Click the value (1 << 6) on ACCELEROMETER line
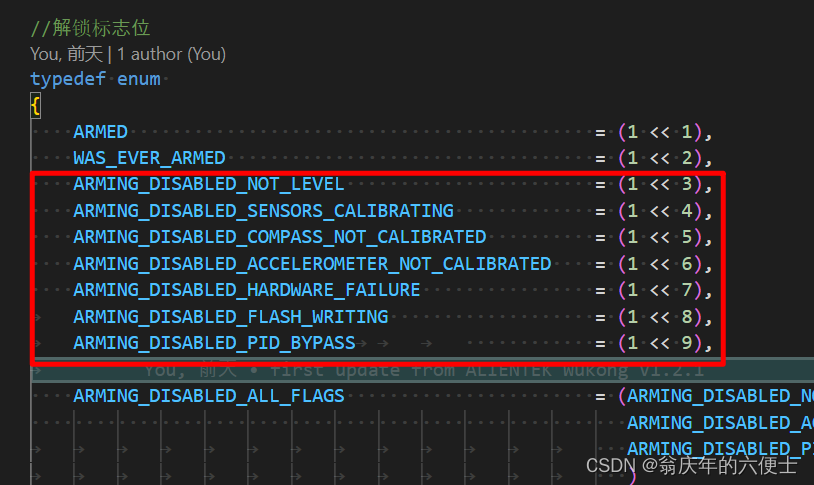Screen dimensions: 814x485 tap(660, 264)
